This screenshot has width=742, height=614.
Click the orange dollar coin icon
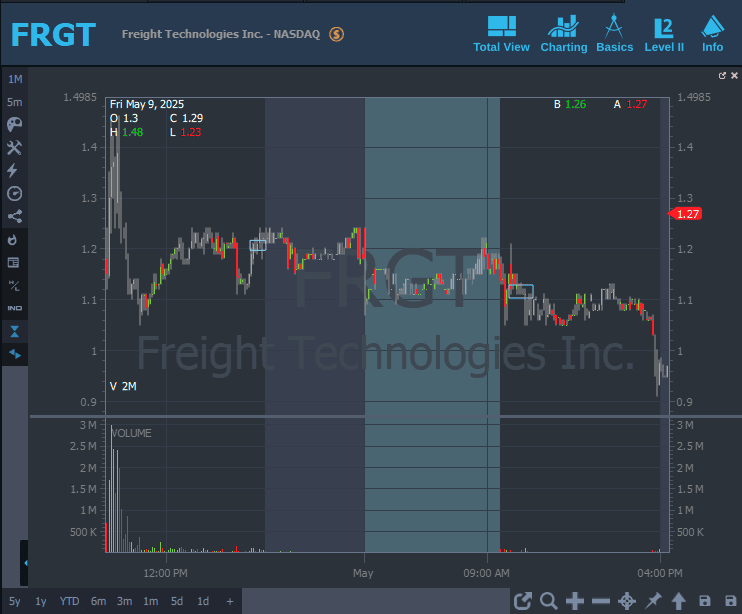[336, 34]
